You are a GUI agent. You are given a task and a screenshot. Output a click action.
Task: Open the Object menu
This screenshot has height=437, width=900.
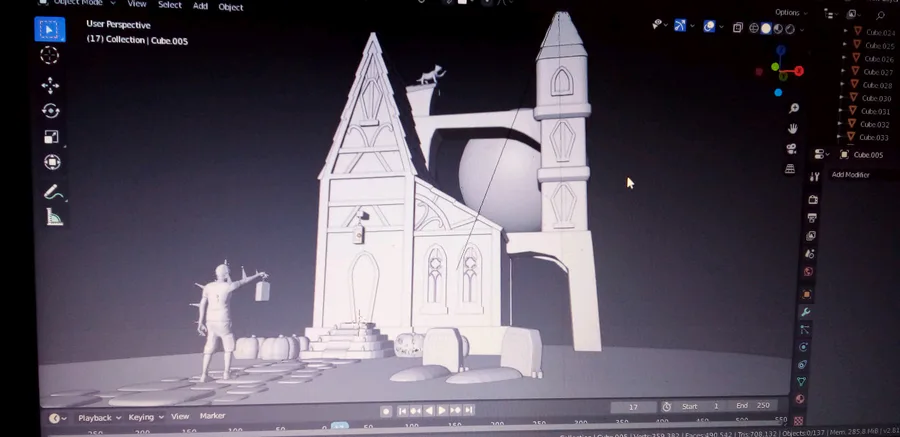click(231, 7)
